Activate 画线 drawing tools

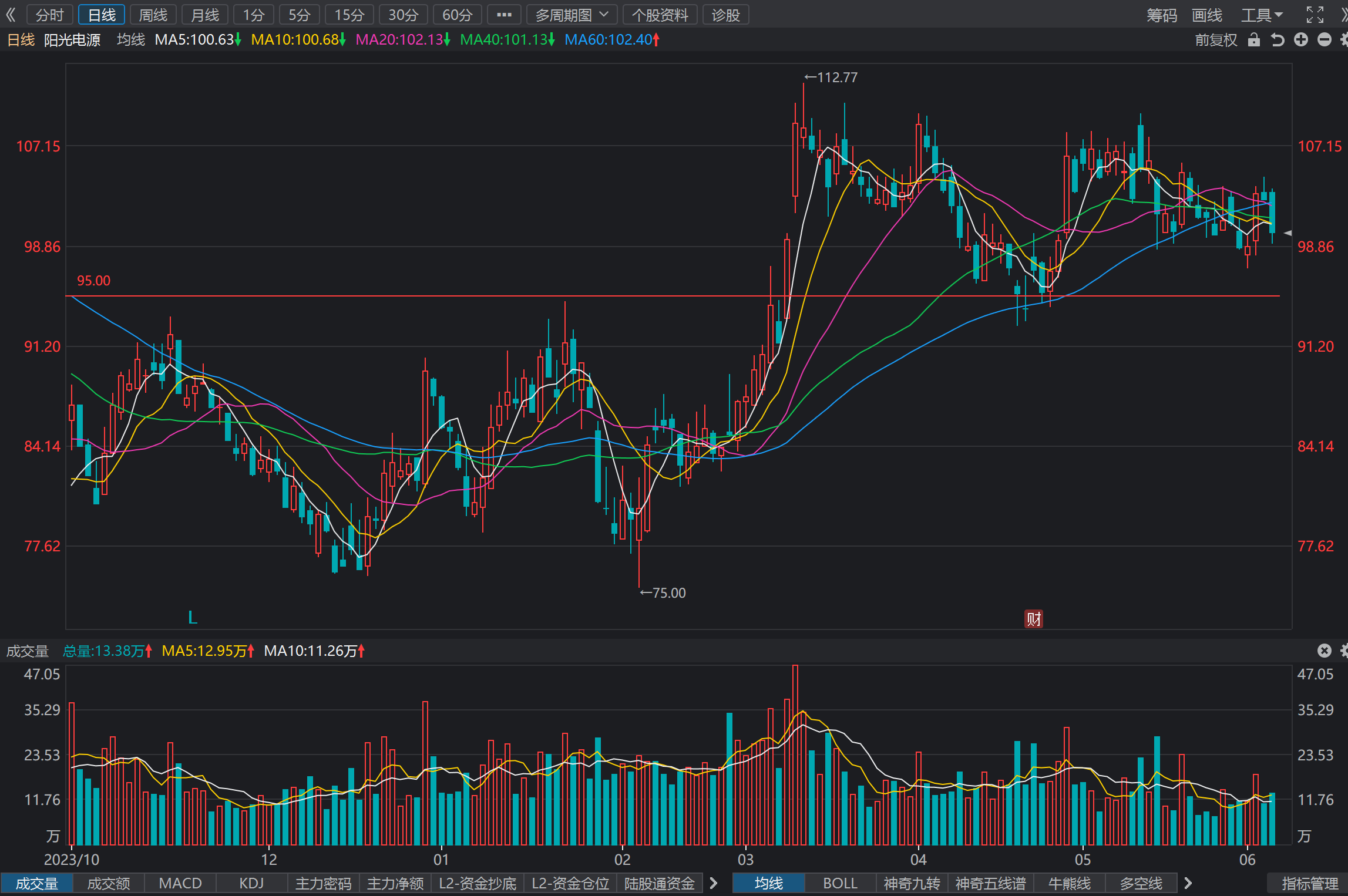(1206, 15)
